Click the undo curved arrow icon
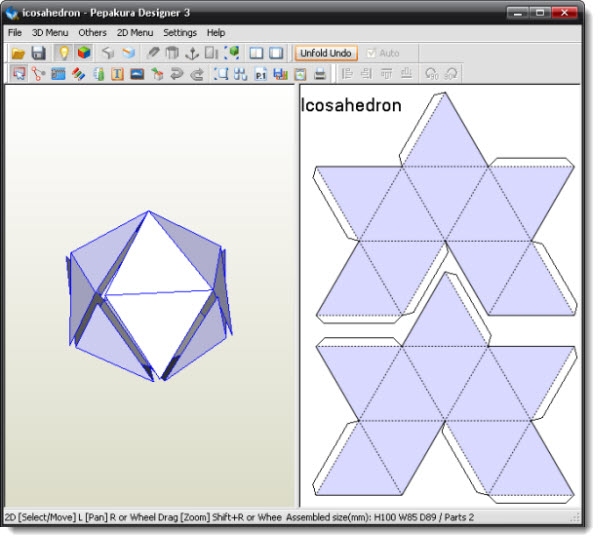This screenshot has height=542, width=600. pos(177,74)
